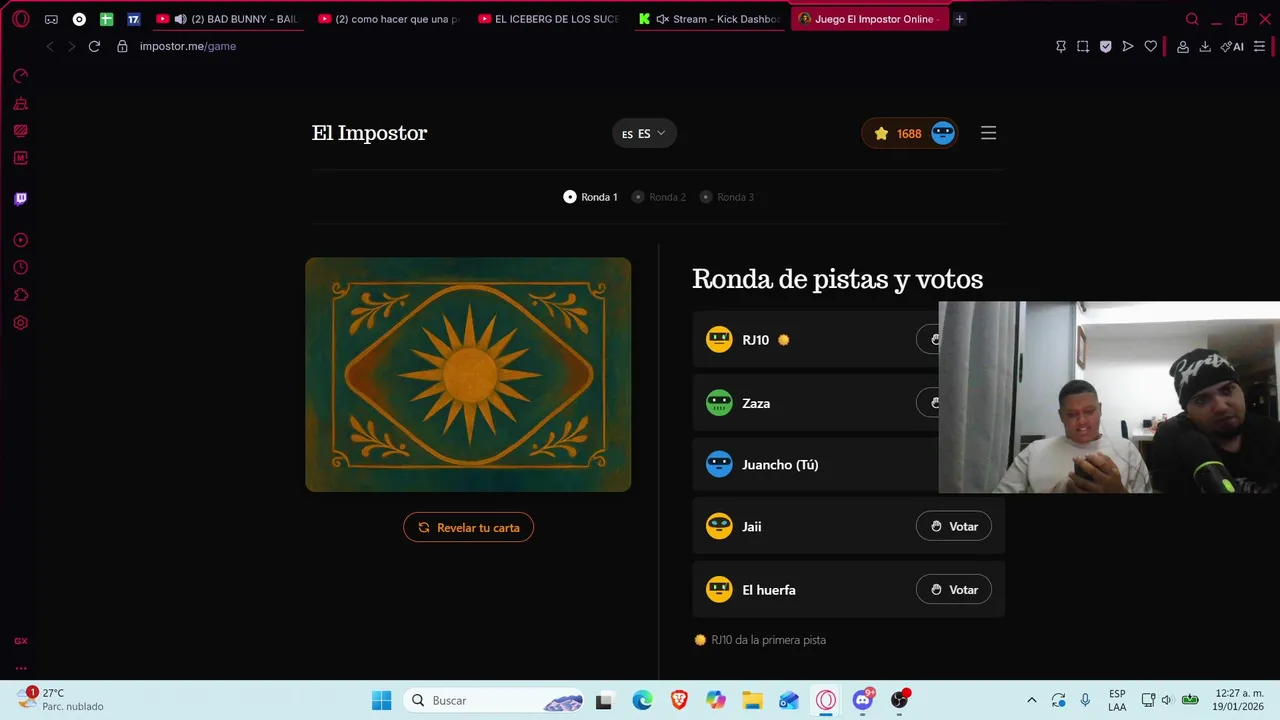Open the easy setup sliders icon
The image size is (1280, 720).
click(x=1259, y=46)
